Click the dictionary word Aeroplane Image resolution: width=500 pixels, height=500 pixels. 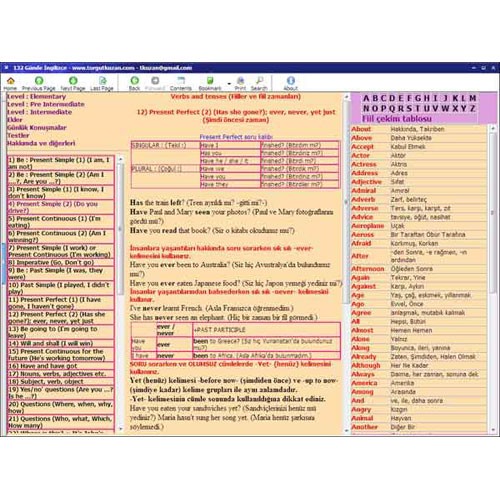(x=368, y=226)
